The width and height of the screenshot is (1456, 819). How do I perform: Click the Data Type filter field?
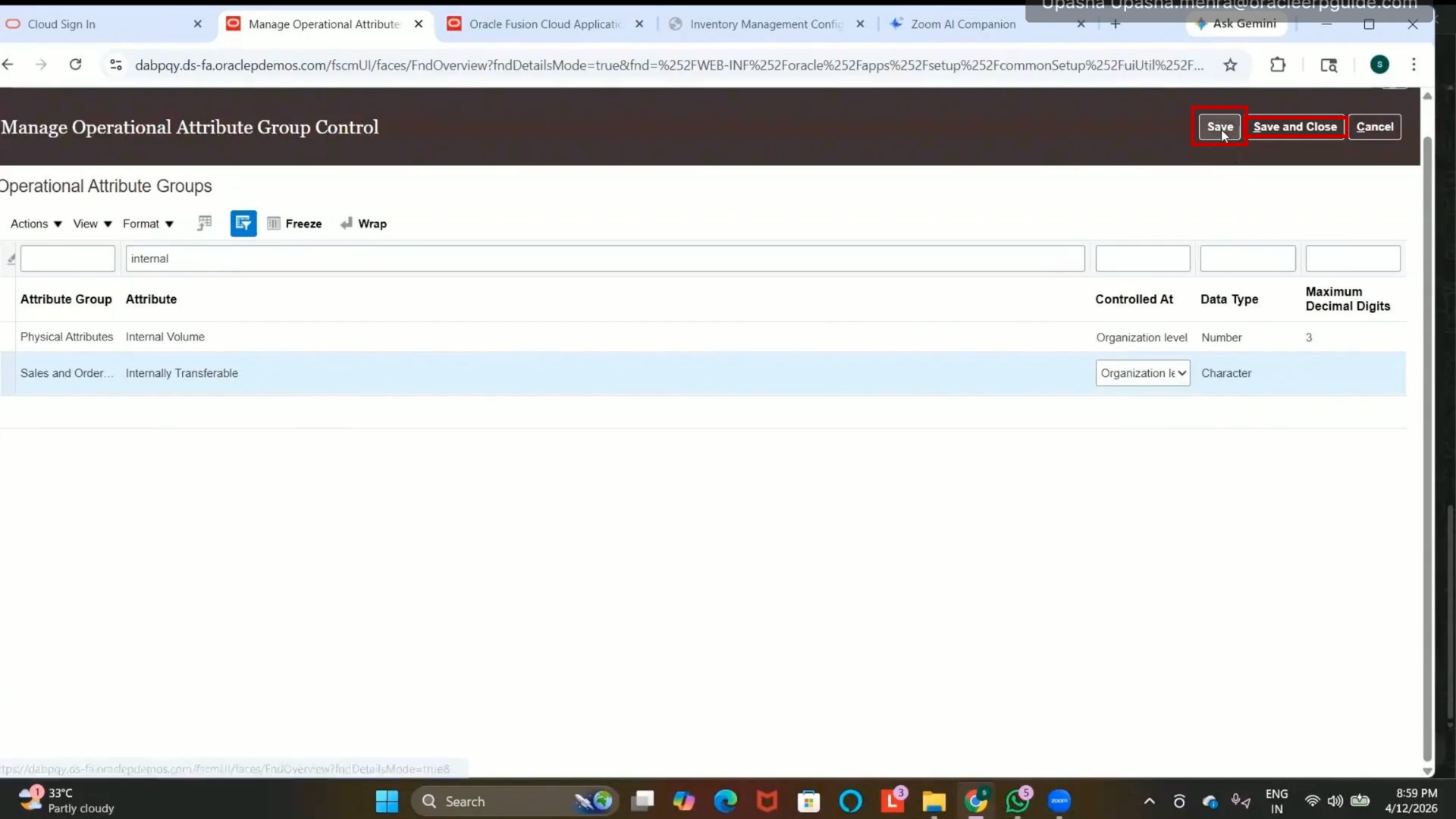[x=1247, y=259]
